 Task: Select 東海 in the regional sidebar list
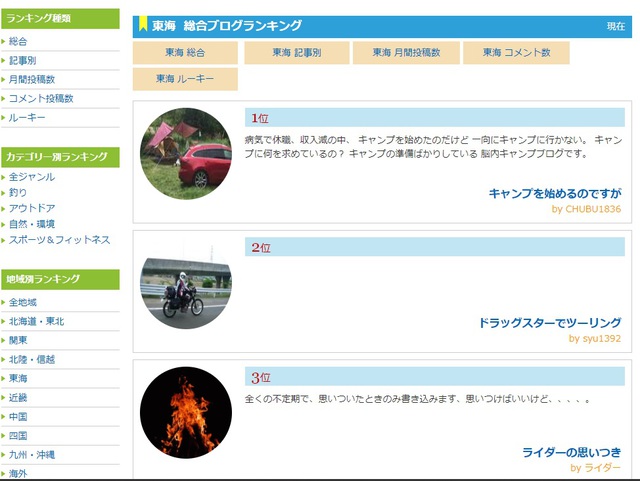tap(18, 378)
